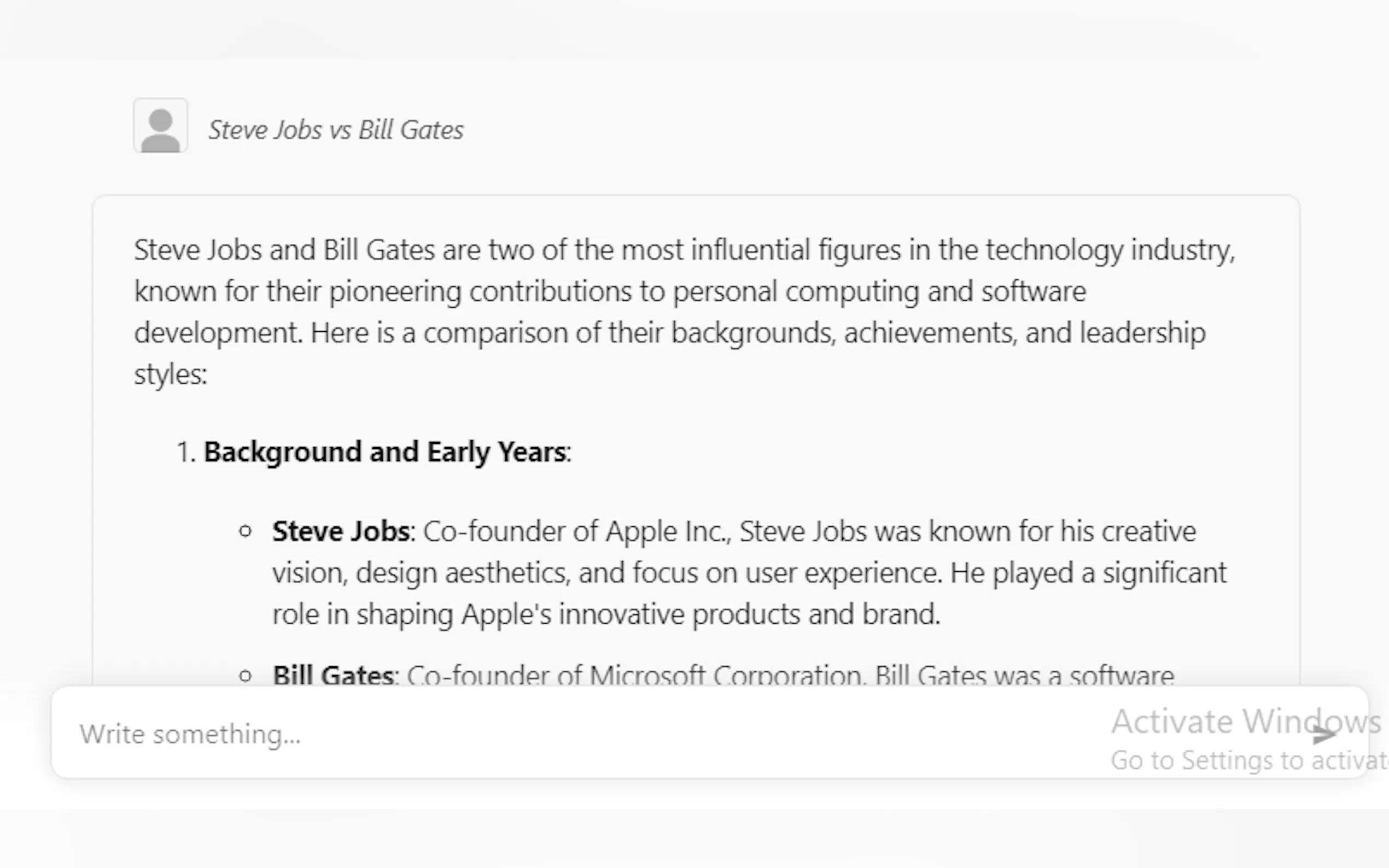Click the list number "1."
This screenshot has width=1389, height=868.
click(186, 453)
